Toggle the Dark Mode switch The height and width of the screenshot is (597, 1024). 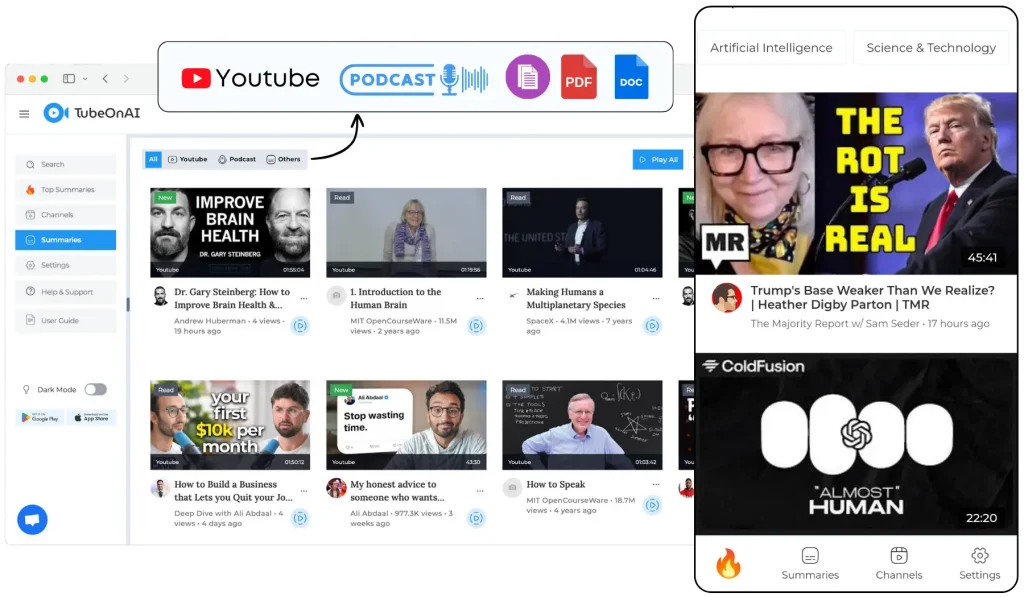95,389
